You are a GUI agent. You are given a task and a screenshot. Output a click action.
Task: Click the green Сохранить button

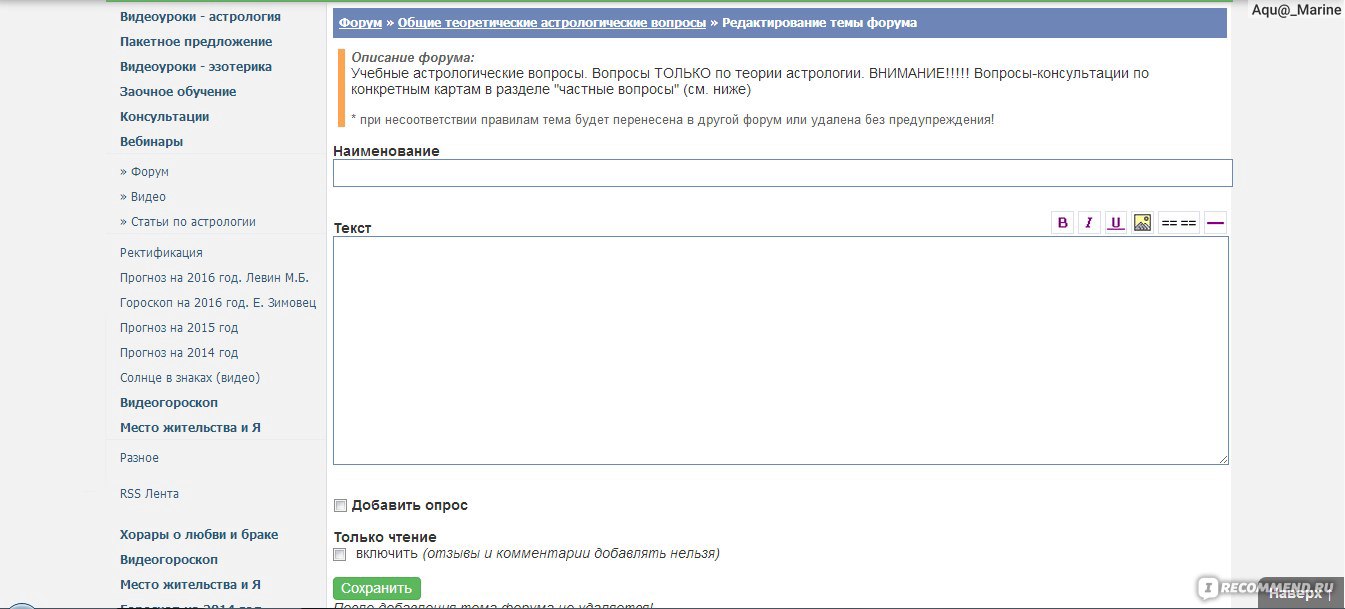tap(377, 588)
